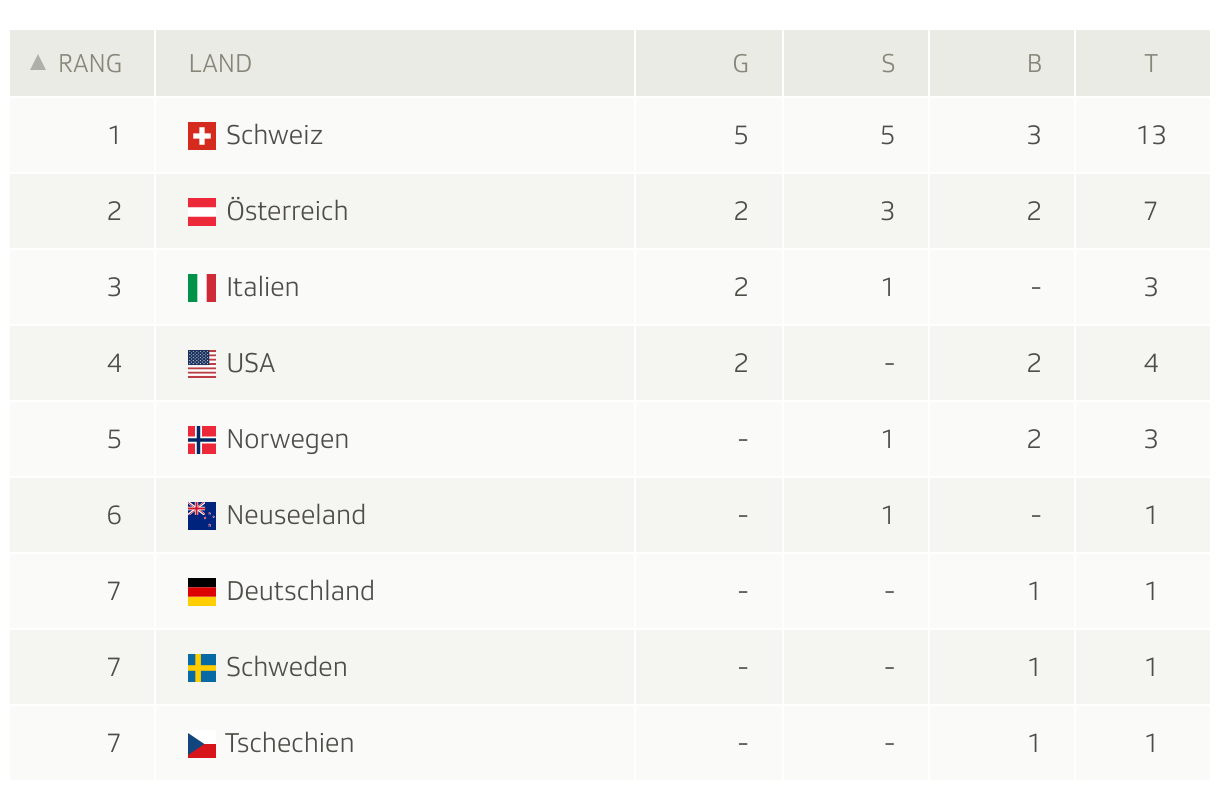Click the Deutschland country name
The width and height of the screenshot is (1220, 790).
coord(300,591)
